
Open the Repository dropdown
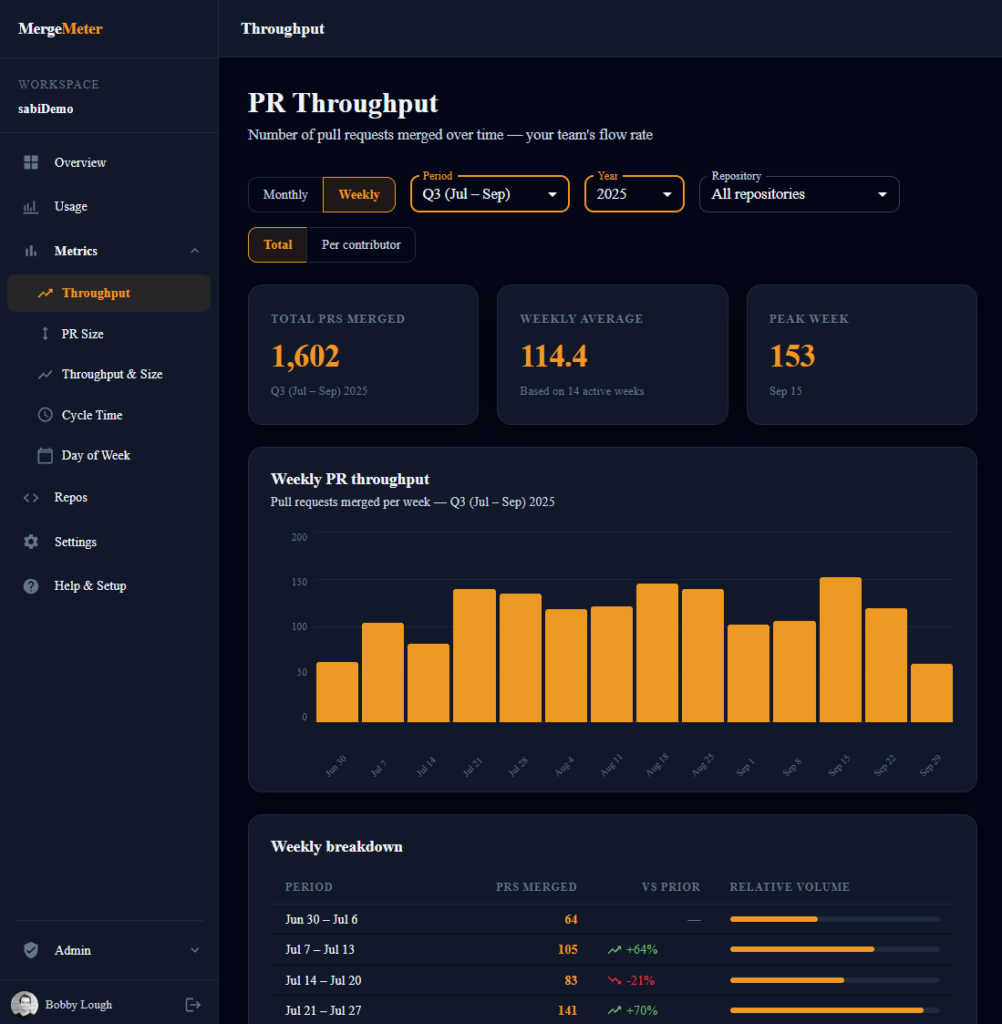[798, 194]
